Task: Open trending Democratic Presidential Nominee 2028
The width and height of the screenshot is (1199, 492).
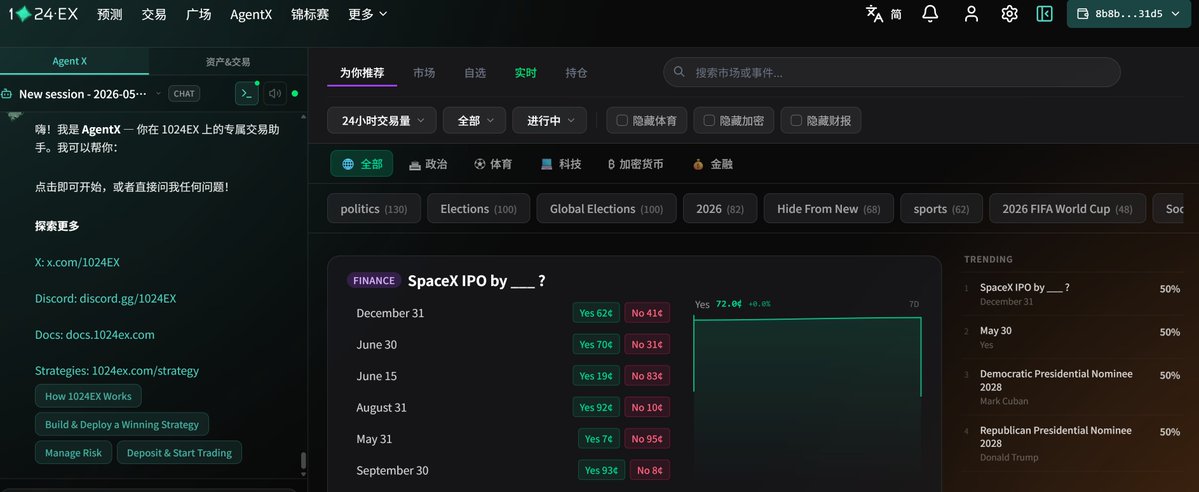Action: 1056,380
